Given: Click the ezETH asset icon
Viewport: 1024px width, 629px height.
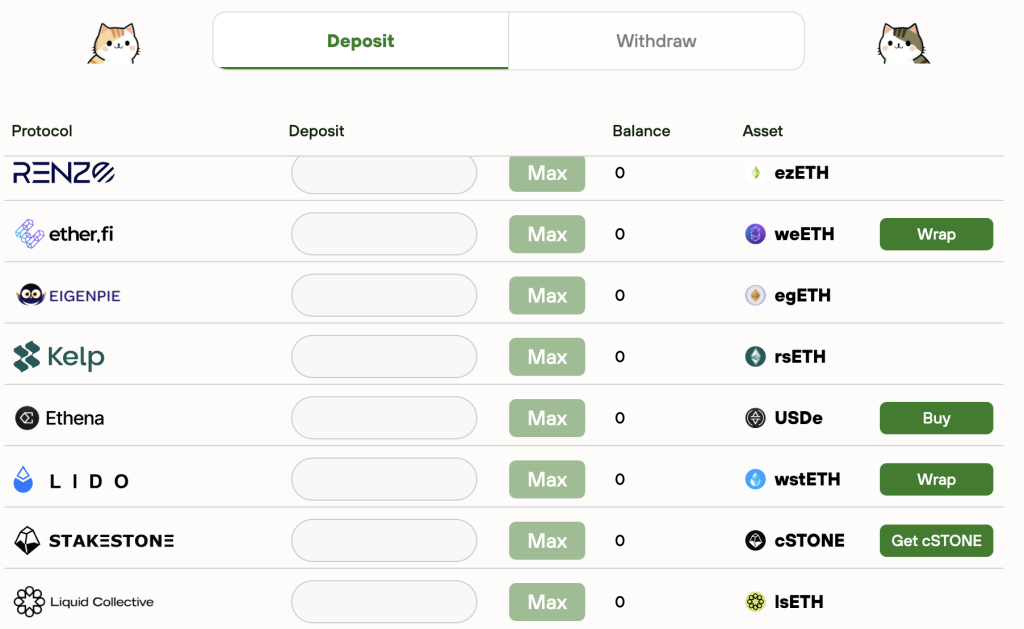Looking at the screenshot, I should tap(755, 172).
